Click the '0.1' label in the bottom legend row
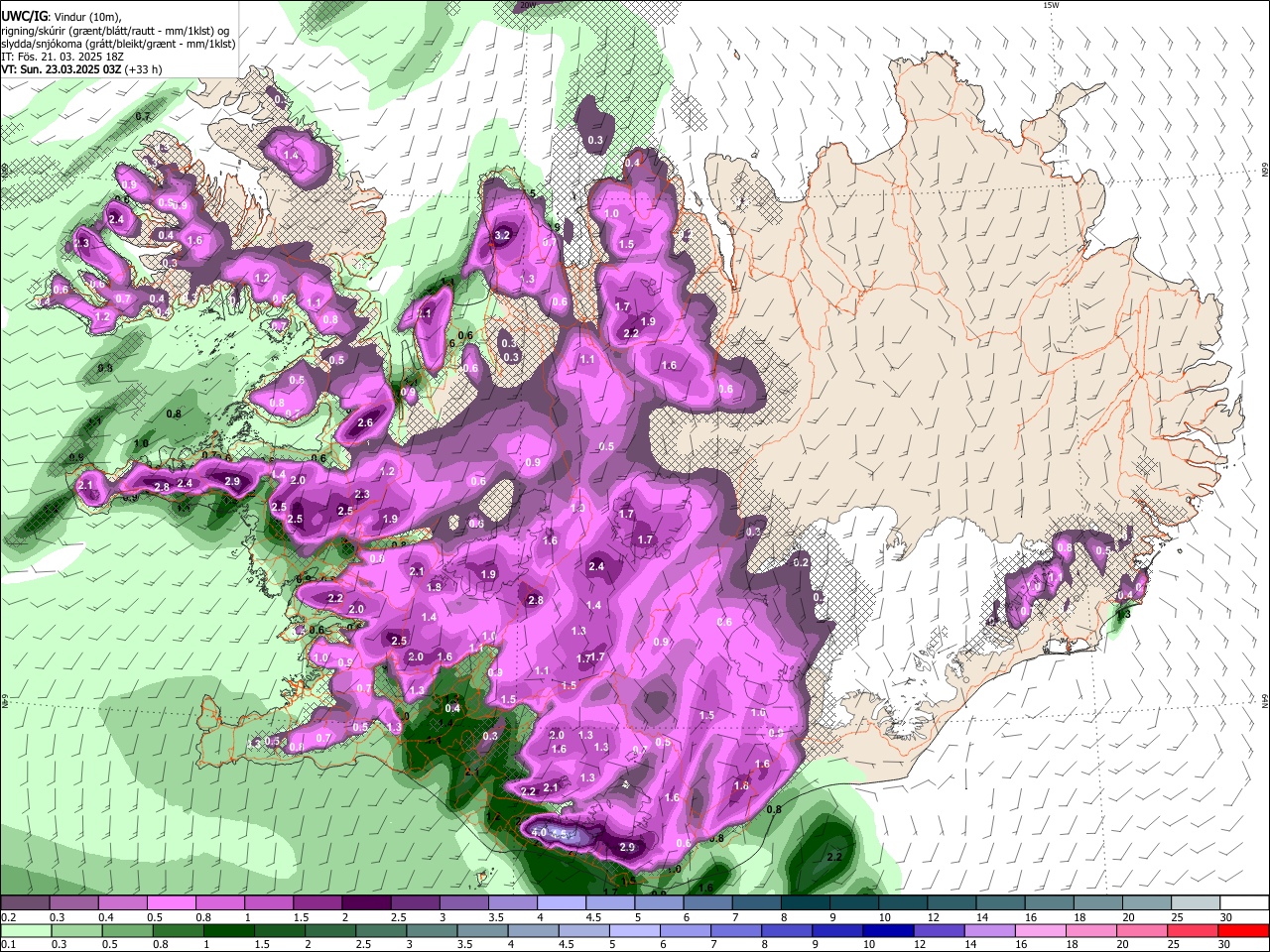 pos(7,944)
